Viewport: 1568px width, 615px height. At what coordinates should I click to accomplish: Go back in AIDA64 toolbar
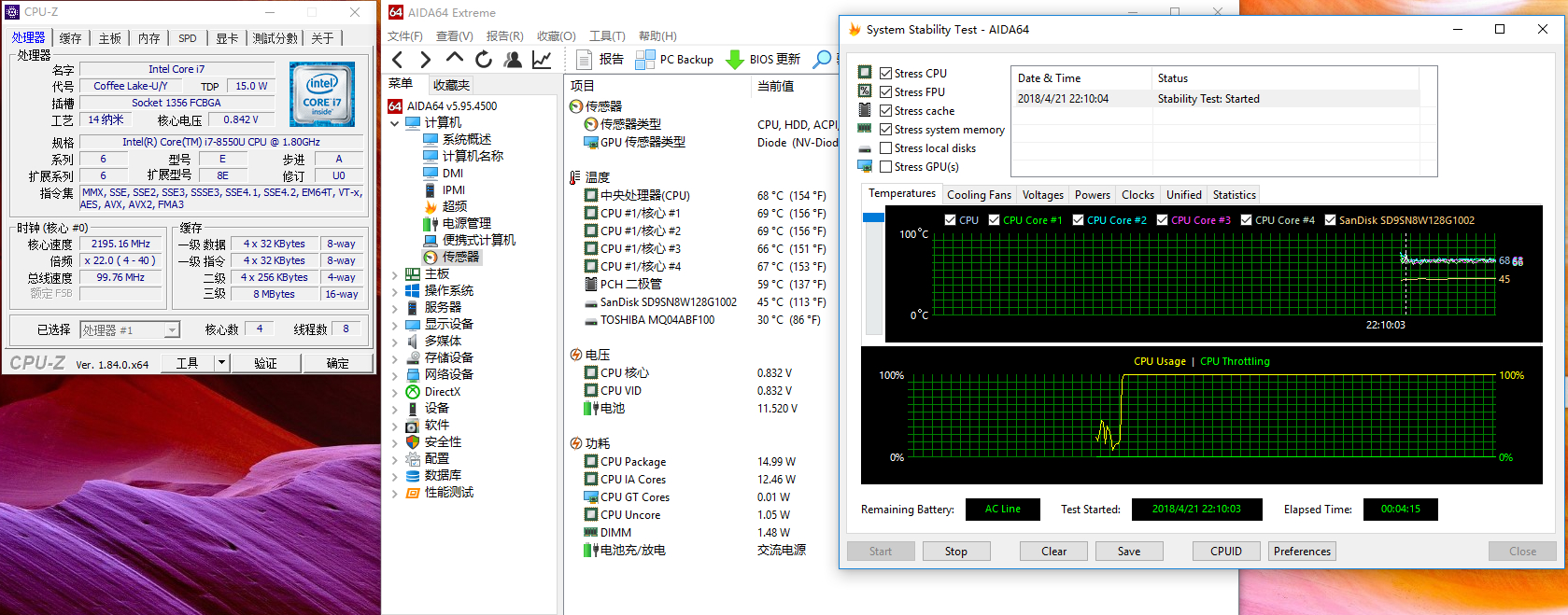pos(398,60)
